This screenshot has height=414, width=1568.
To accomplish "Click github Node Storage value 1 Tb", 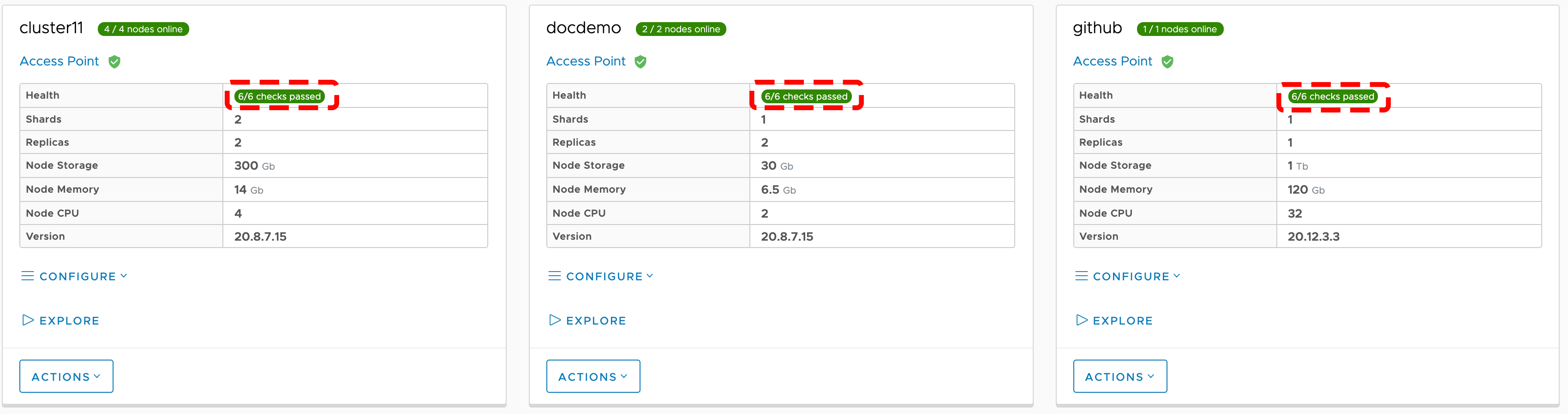I will 1297,166.
